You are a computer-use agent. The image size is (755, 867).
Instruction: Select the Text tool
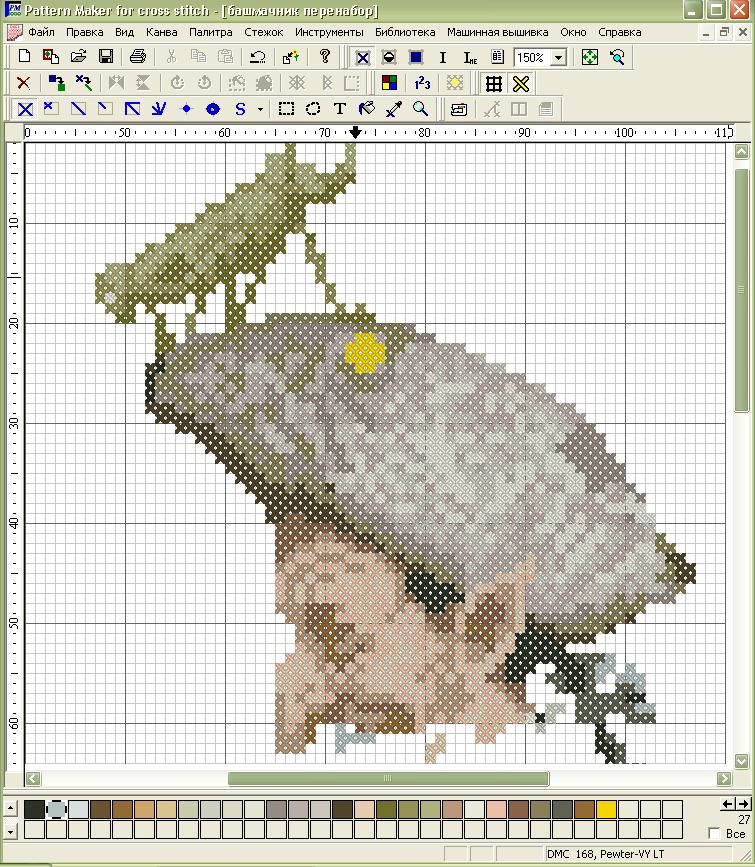340,109
